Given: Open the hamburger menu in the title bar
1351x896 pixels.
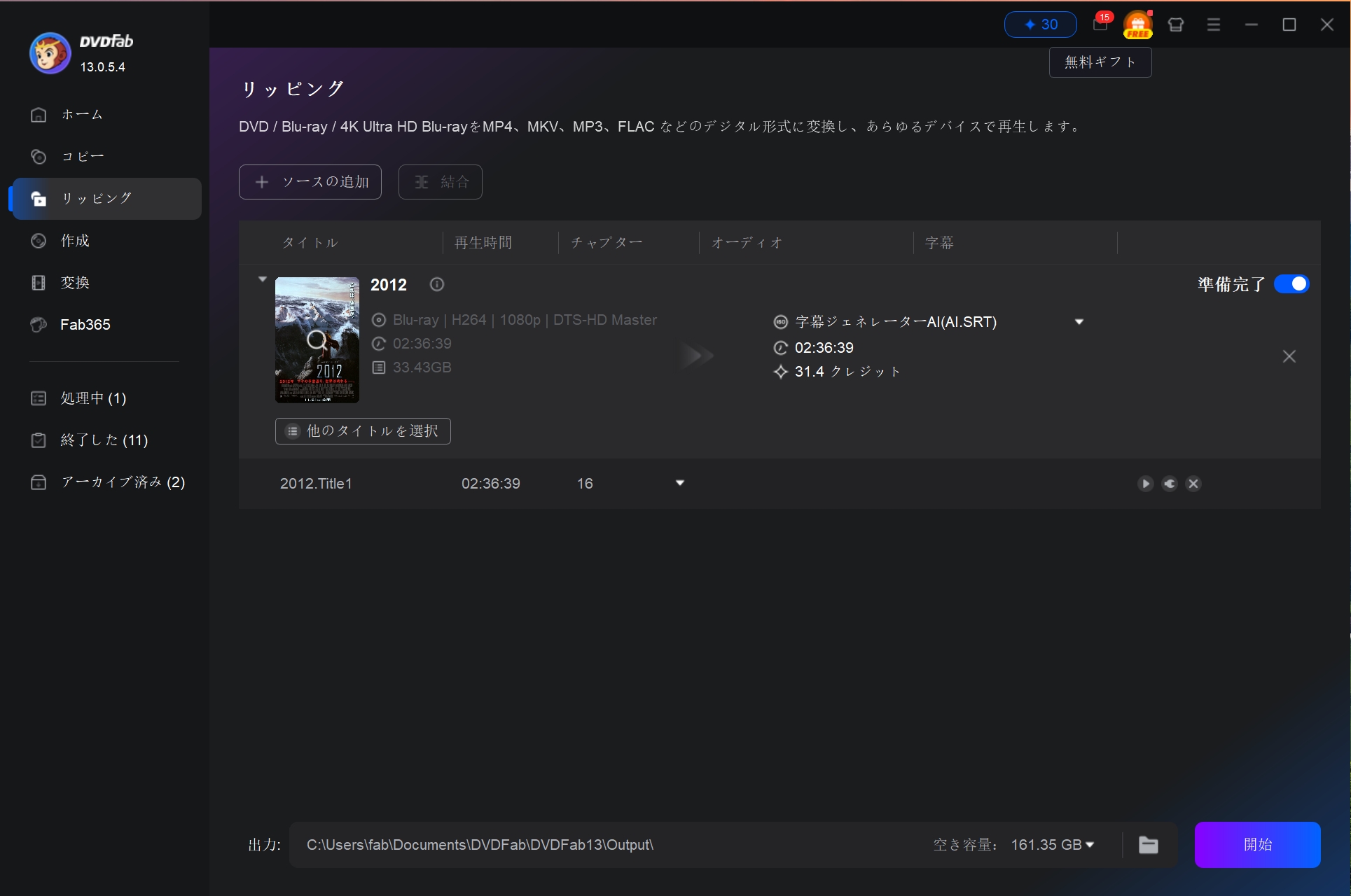Looking at the screenshot, I should coord(1214,24).
